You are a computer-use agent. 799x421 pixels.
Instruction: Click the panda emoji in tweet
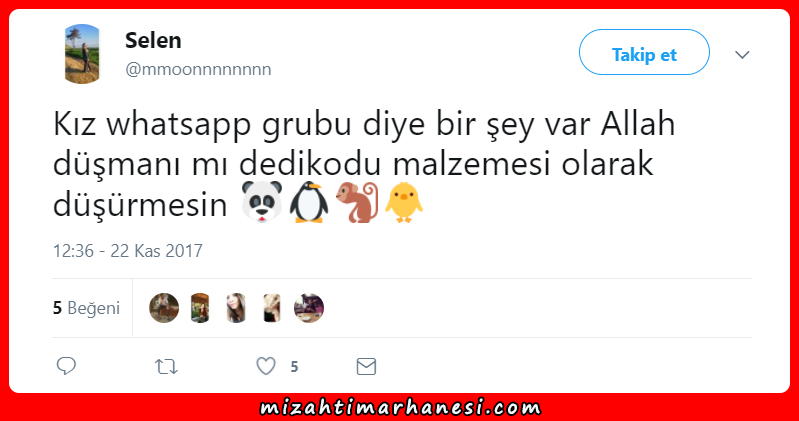coord(262,202)
